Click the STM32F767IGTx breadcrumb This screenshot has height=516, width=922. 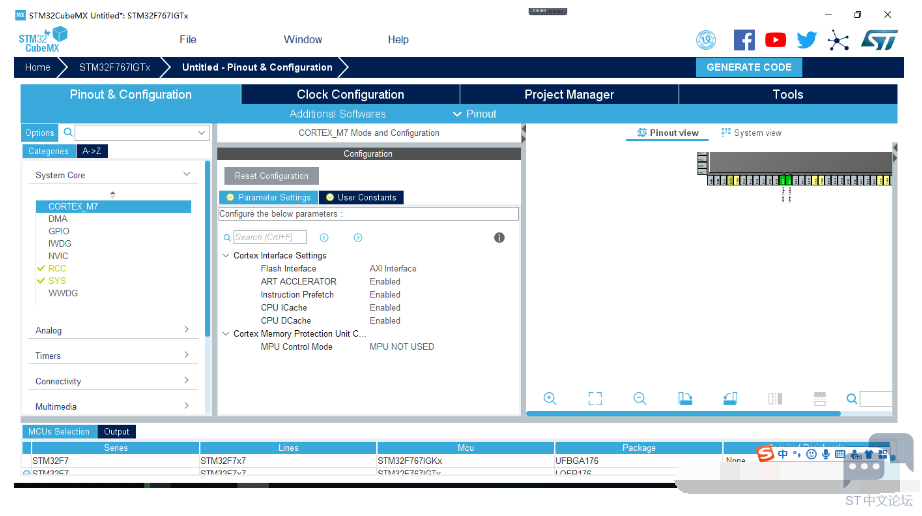(115, 68)
